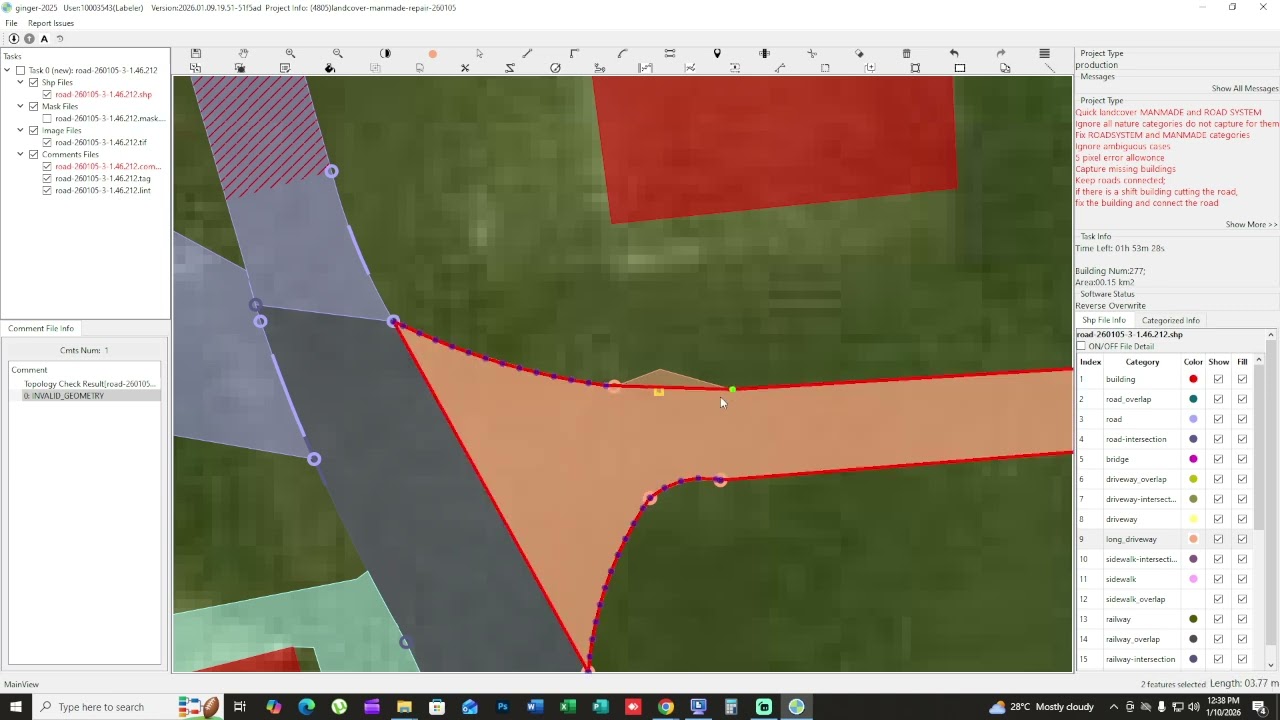Click the location pin marker icon
The width and height of the screenshot is (1280, 720).
tap(717, 53)
